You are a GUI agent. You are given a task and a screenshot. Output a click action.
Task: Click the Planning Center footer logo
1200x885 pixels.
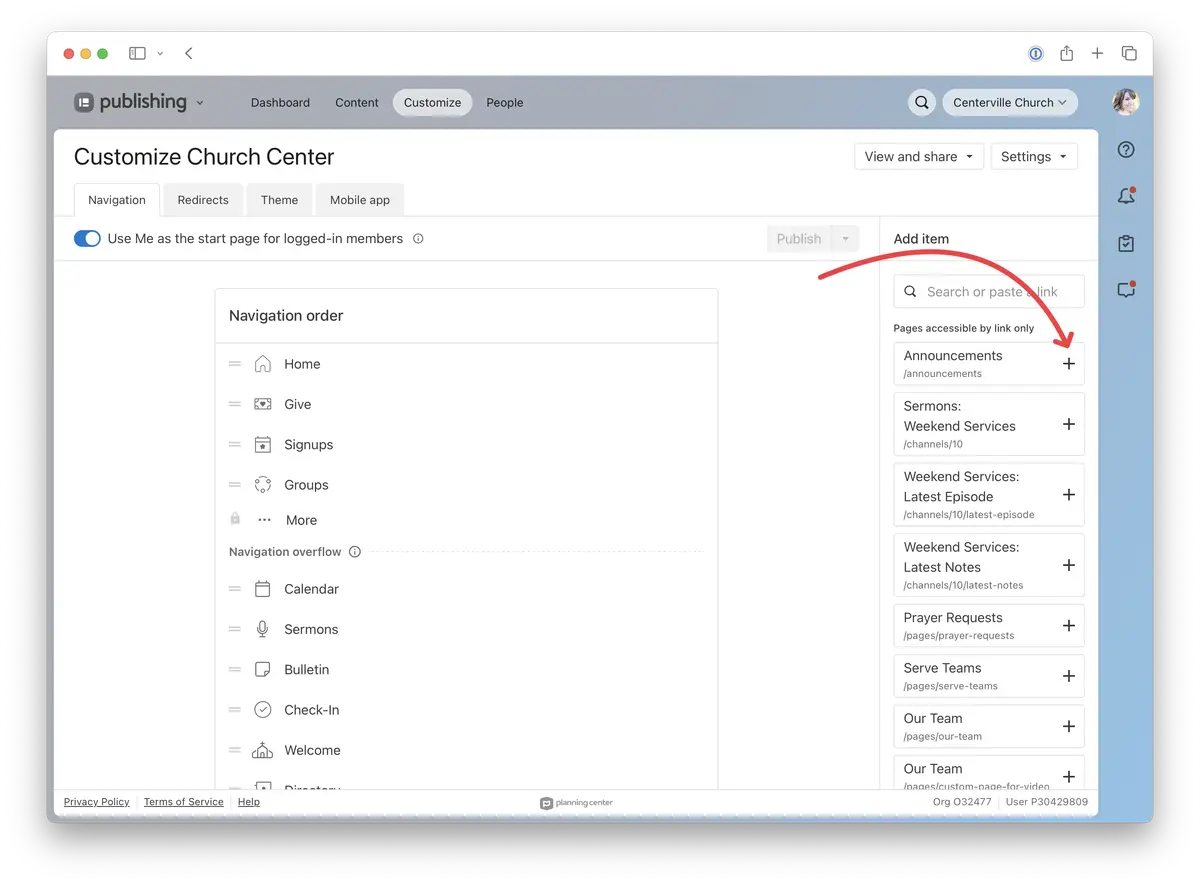pos(576,802)
